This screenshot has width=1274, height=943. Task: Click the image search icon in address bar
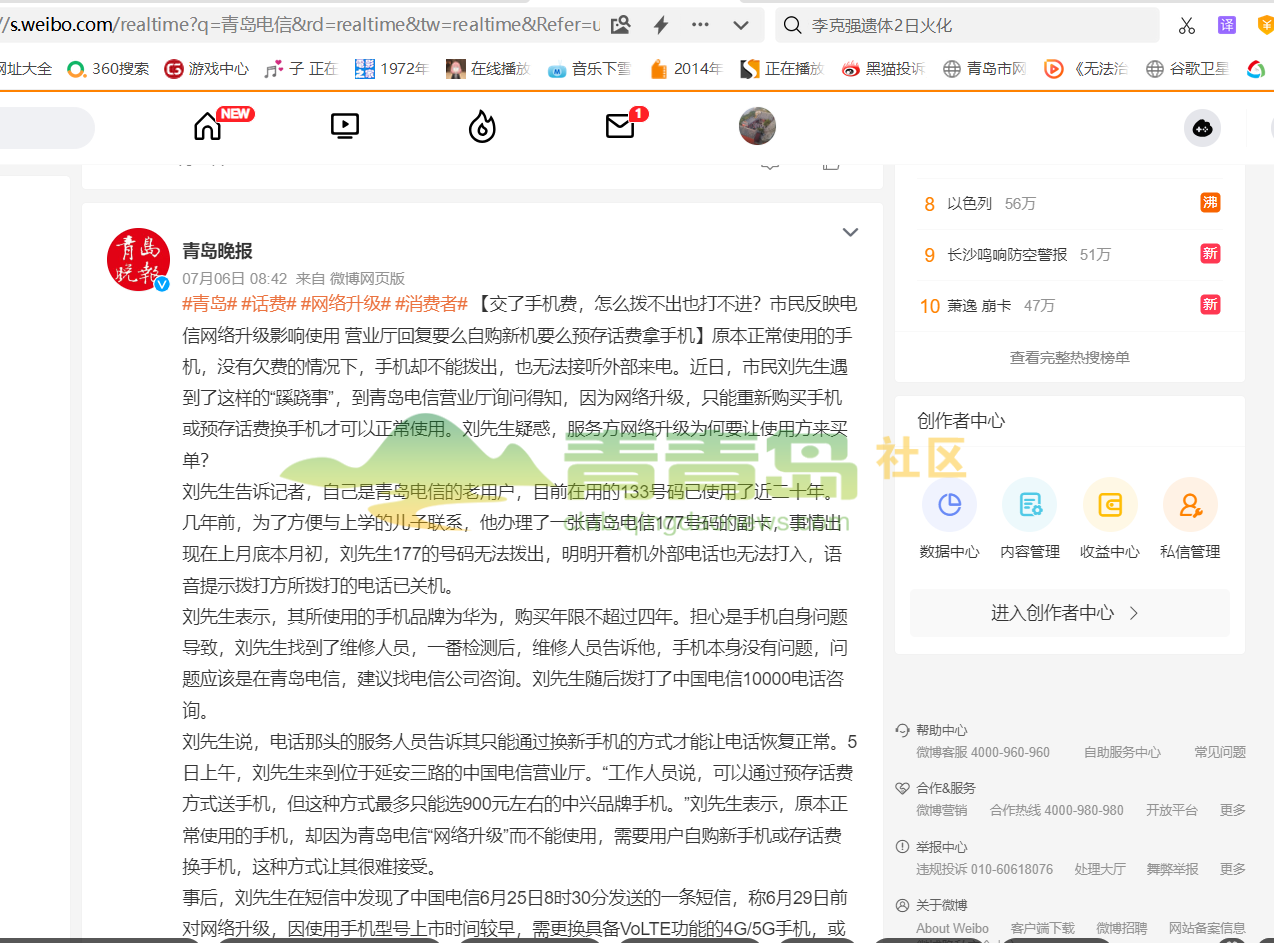click(x=620, y=25)
